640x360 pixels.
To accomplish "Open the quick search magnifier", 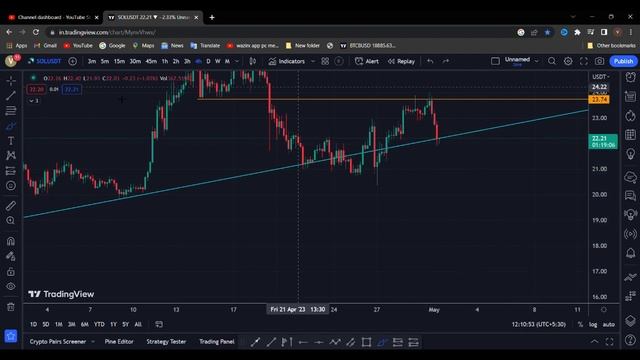I will point(552,61).
